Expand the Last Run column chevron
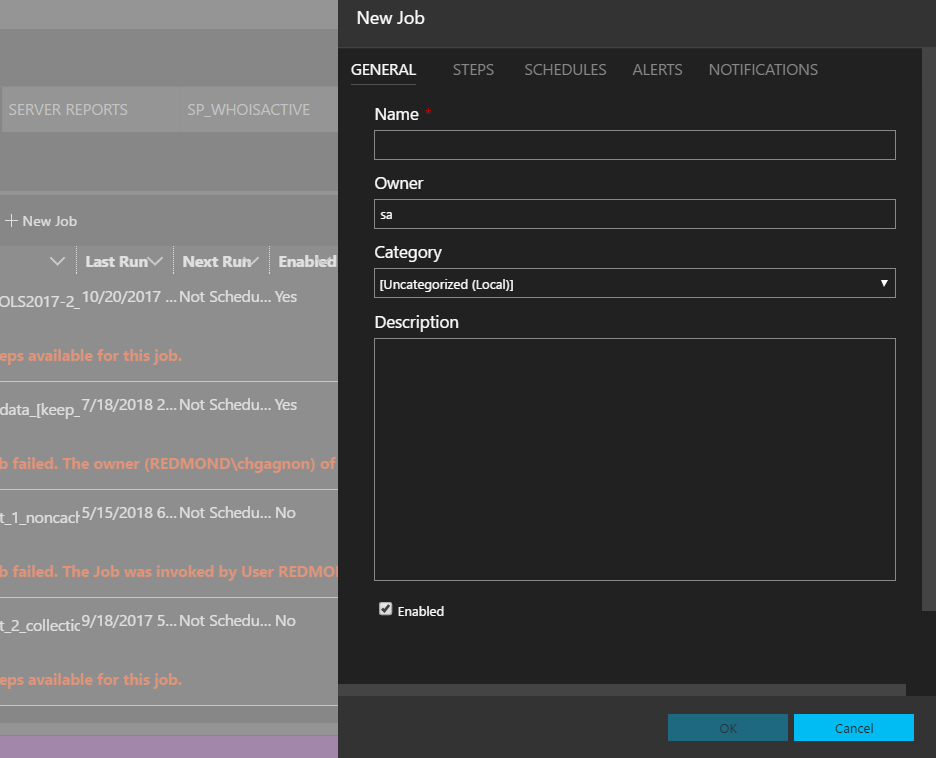936x758 pixels. click(156, 262)
